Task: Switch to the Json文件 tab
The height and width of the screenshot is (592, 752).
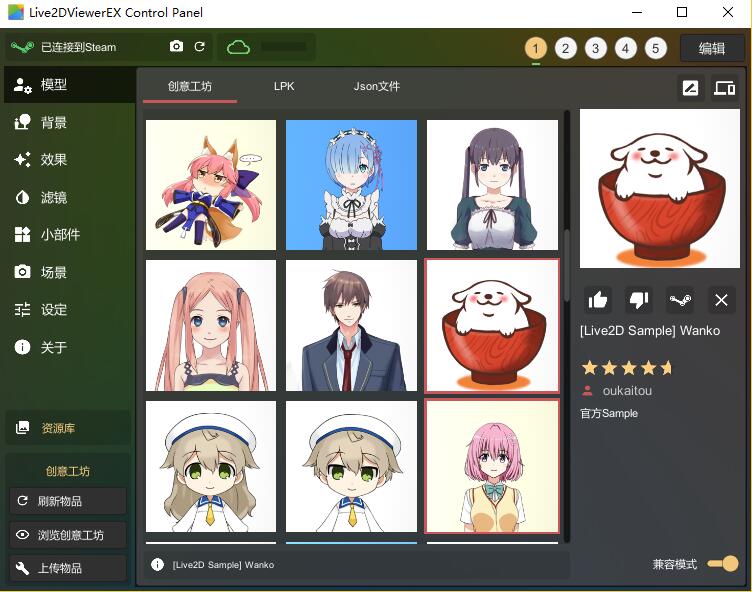Action: coord(376,87)
